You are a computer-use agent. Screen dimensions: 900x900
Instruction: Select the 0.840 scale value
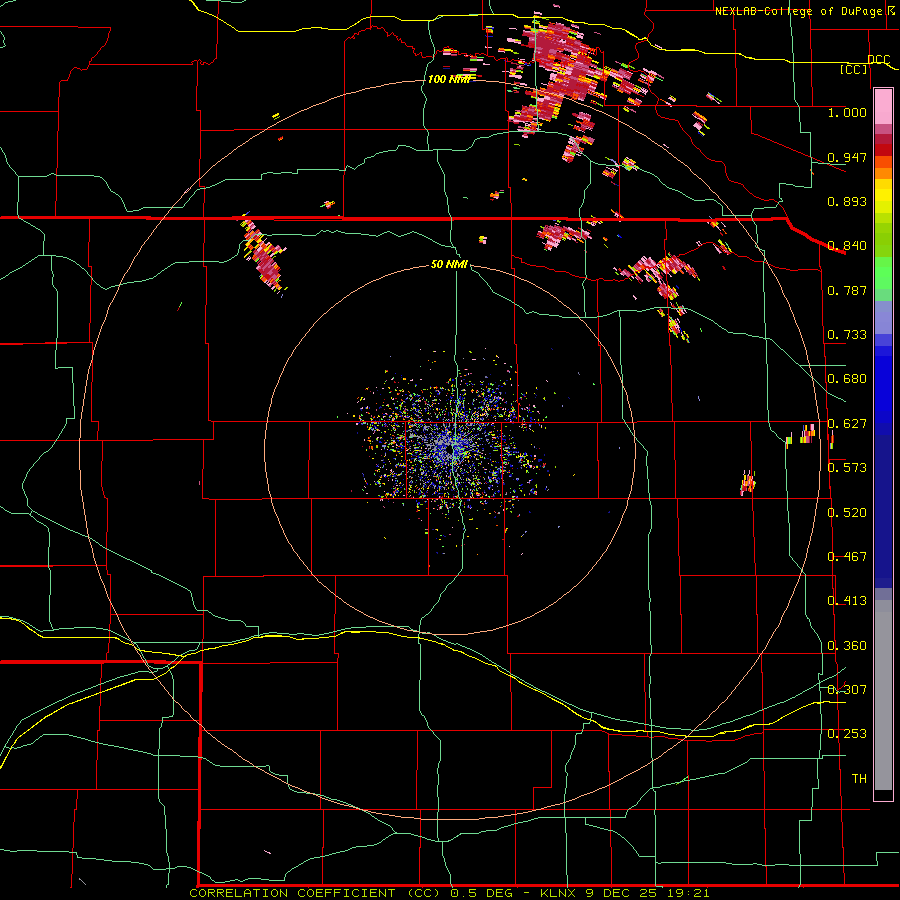847,246
